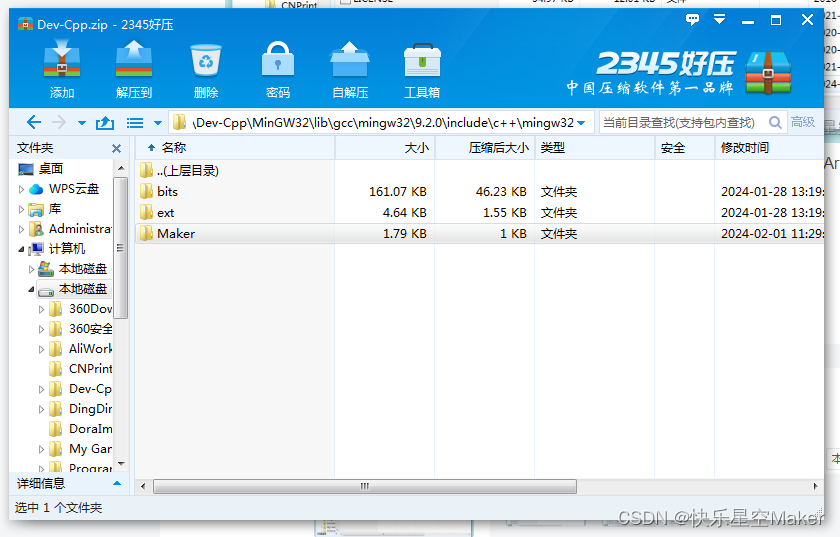Expand the WPS云盘 tree node
Screen dimensions: 840x537
tap(21, 189)
